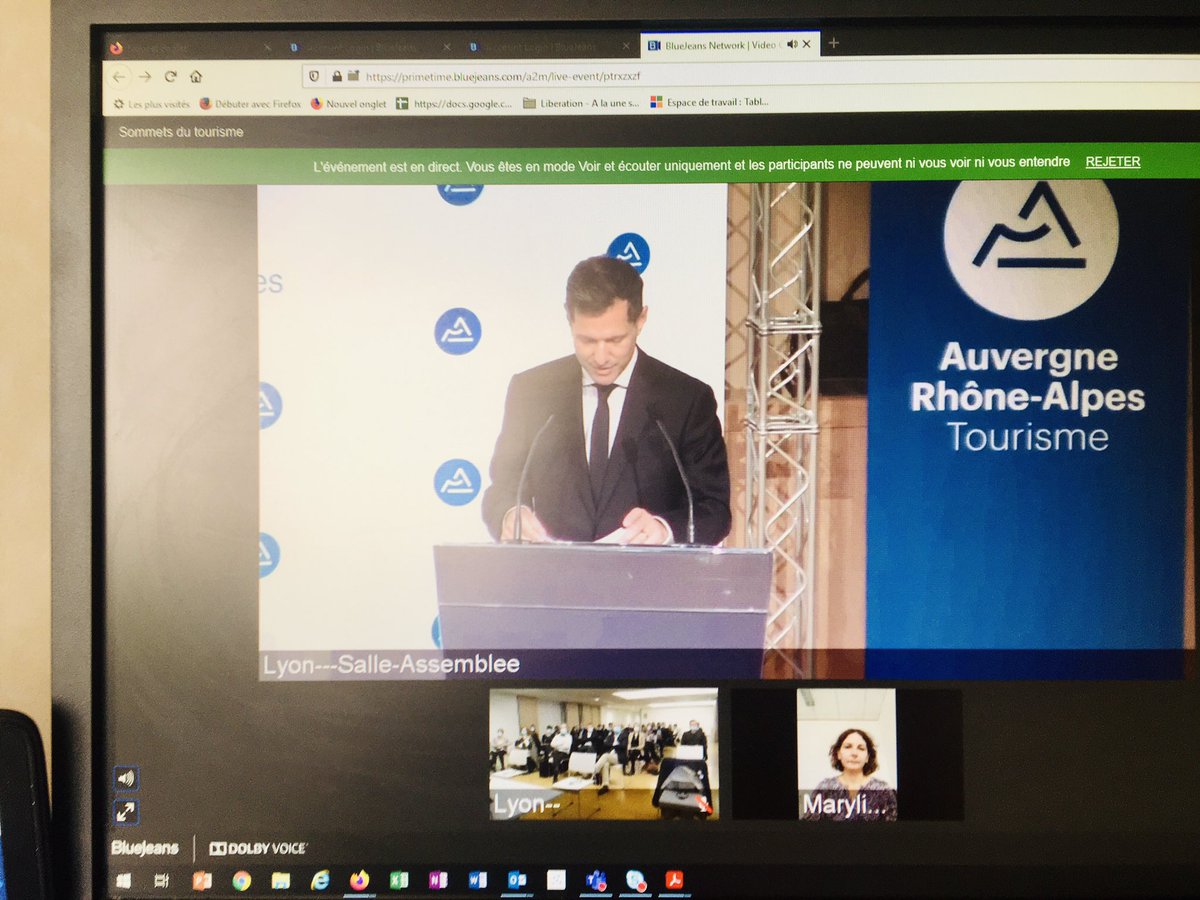Open 'Liberation - A la une' bookmark folder

(x=581, y=103)
